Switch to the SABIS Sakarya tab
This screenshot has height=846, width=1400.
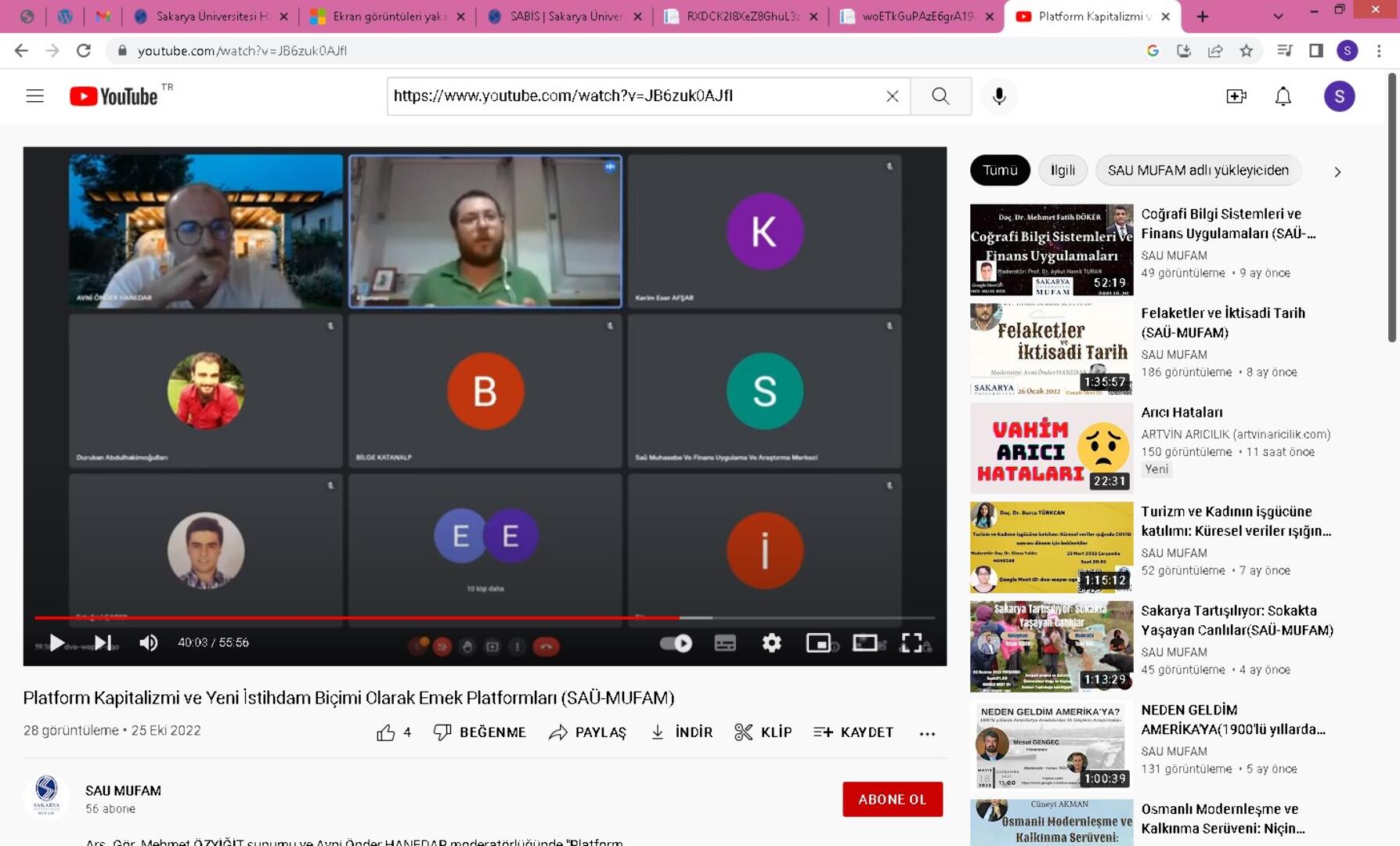(565, 16)
